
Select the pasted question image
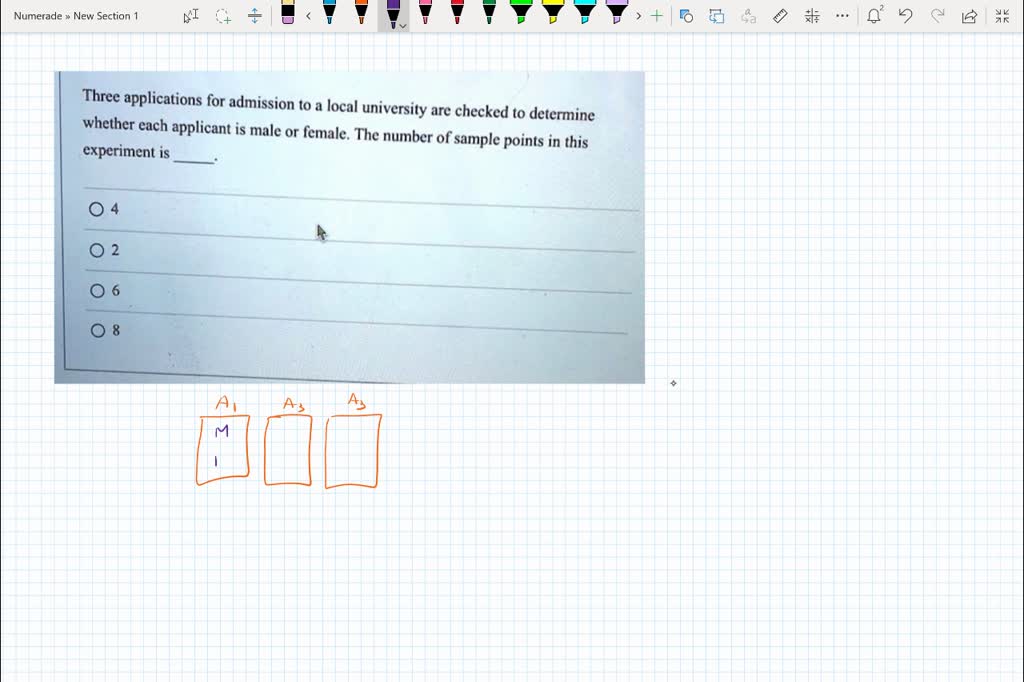coord(349,227)
